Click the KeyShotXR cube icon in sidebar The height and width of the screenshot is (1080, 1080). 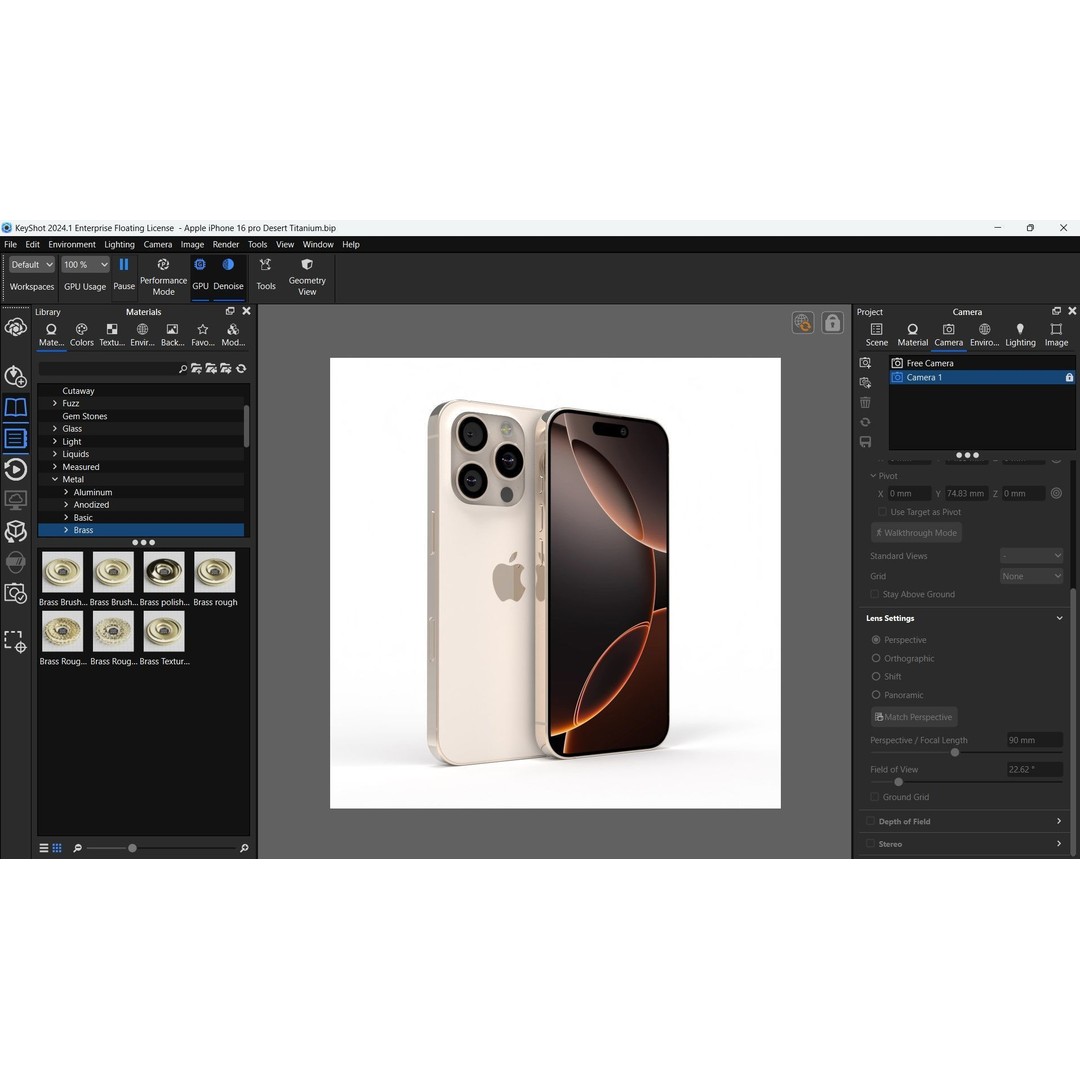coord(15,531)
